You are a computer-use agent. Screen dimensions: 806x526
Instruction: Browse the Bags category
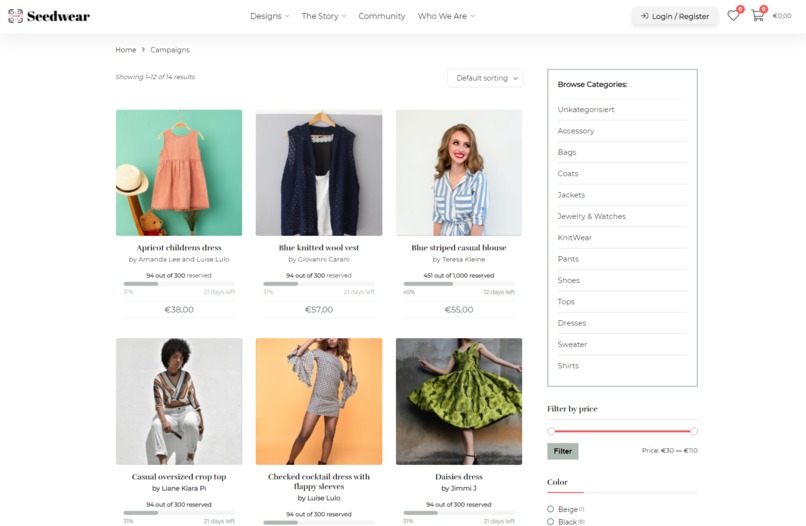(567, 152)
